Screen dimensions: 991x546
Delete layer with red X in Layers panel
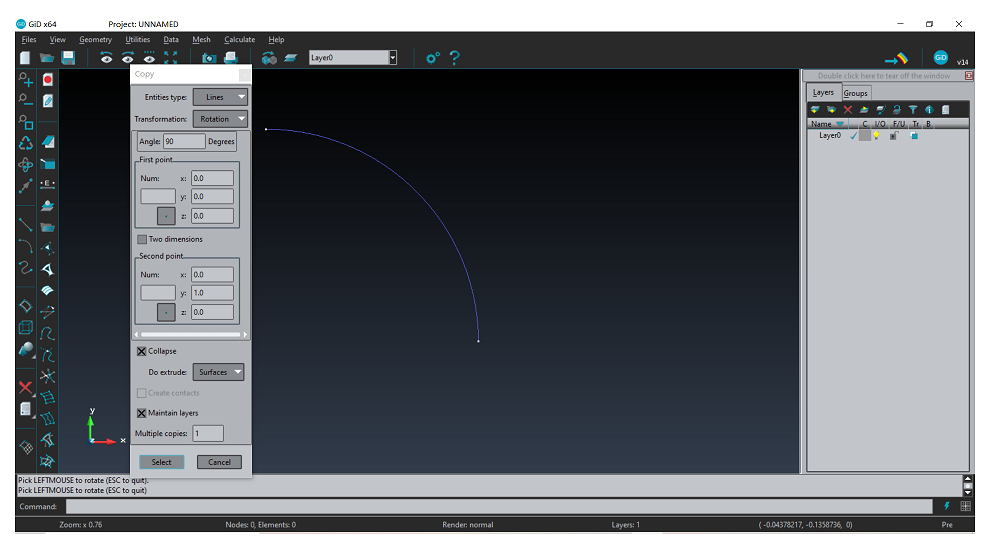848,110
